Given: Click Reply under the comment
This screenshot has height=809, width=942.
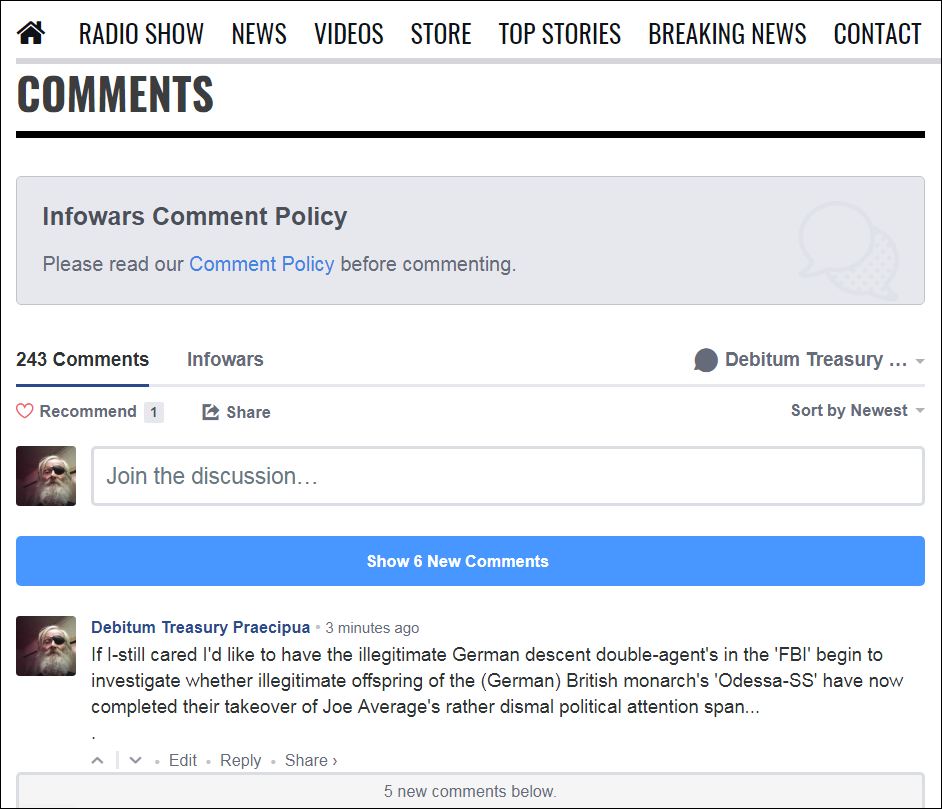Looking at the screenshot, I should (240, 760).
